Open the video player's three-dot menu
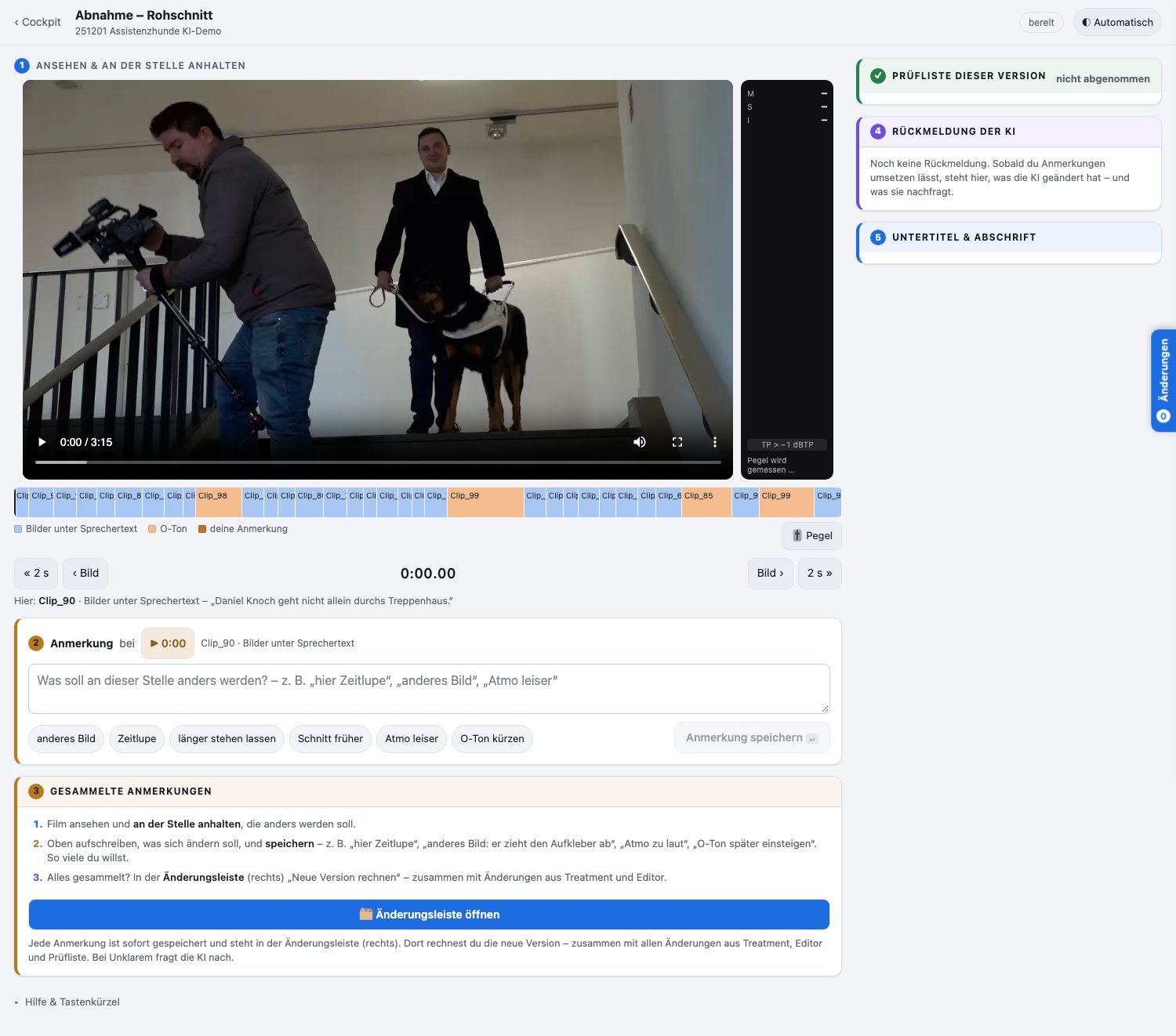Viewport: 1176px width, 1036px height. point(715,442)
